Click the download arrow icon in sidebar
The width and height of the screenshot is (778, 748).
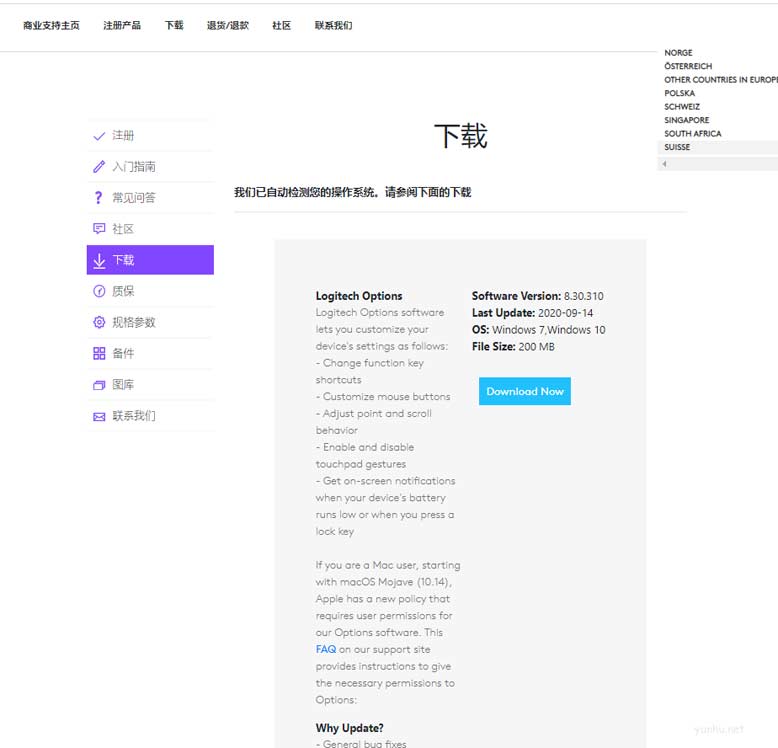coord(99,260)
